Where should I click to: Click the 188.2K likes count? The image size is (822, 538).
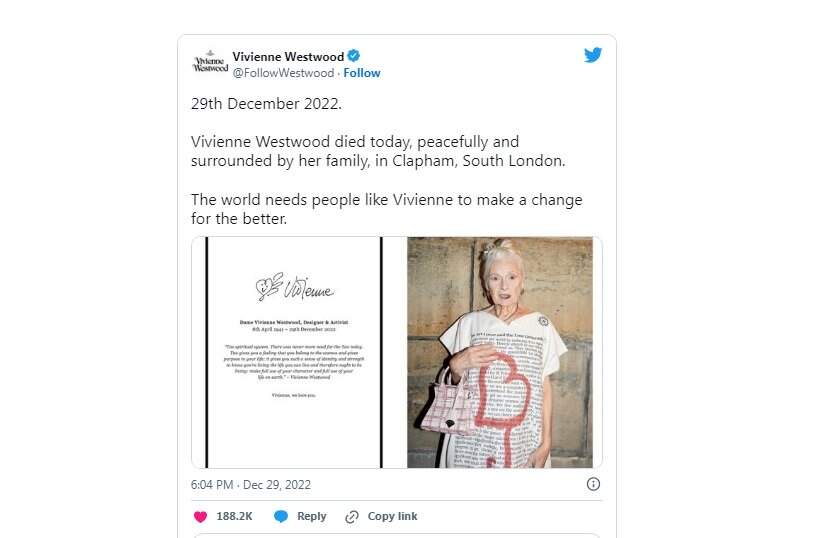point(234,516)
